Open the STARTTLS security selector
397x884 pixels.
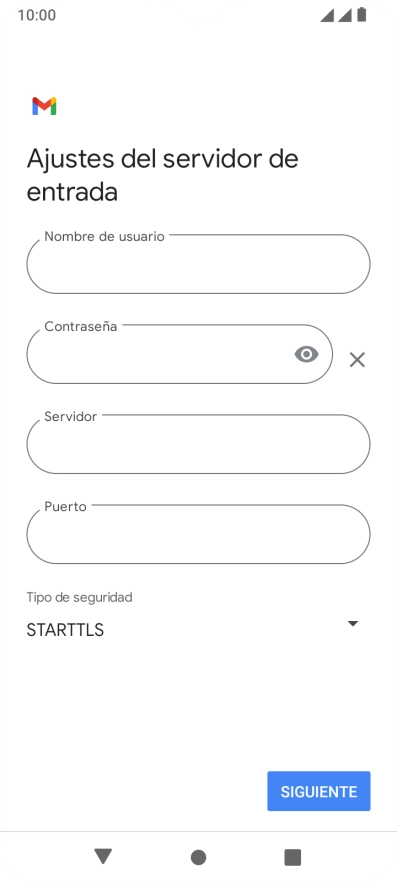coord(193,630)
